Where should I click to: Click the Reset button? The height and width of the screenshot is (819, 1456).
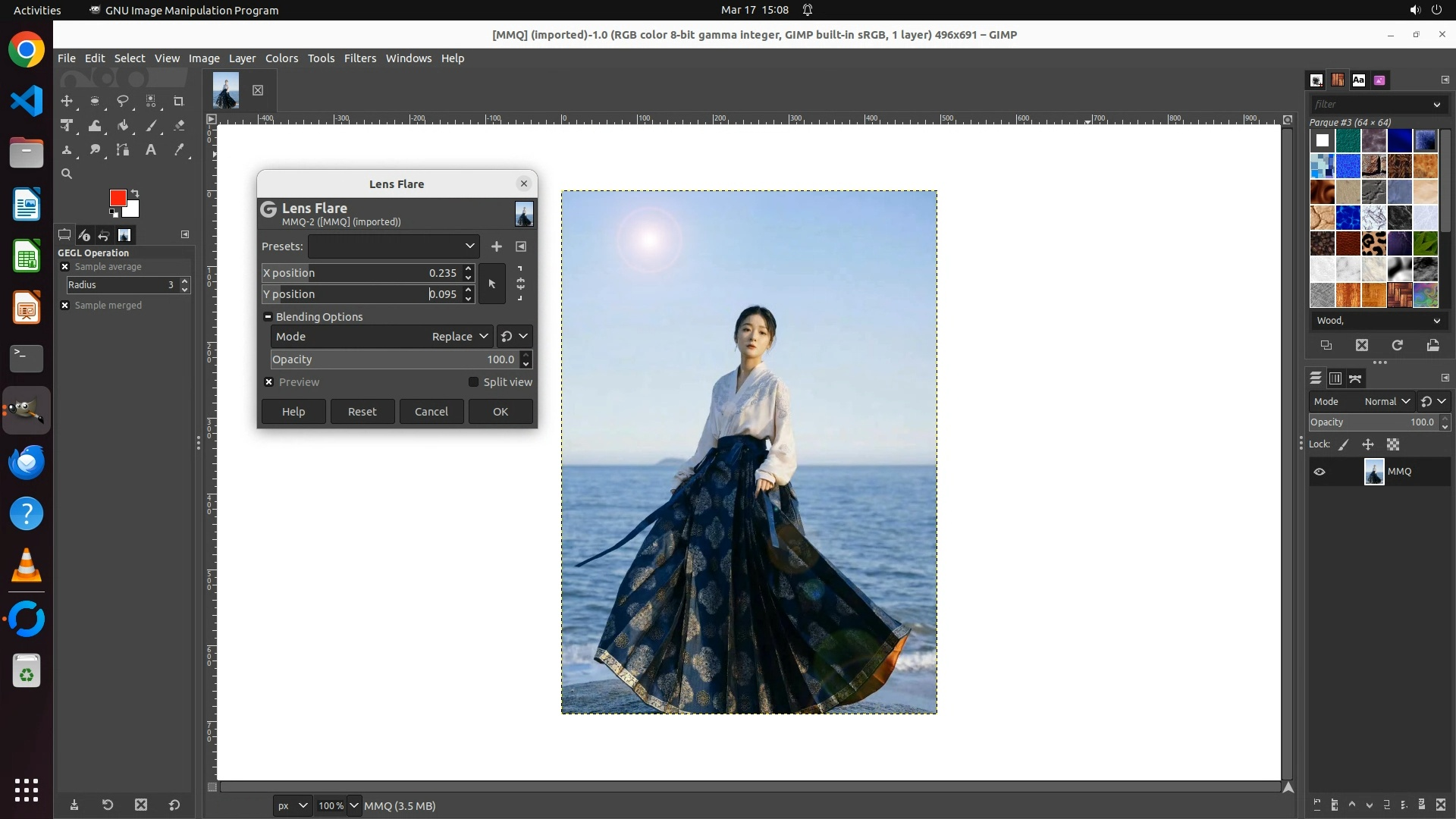(x=362, y=412)
